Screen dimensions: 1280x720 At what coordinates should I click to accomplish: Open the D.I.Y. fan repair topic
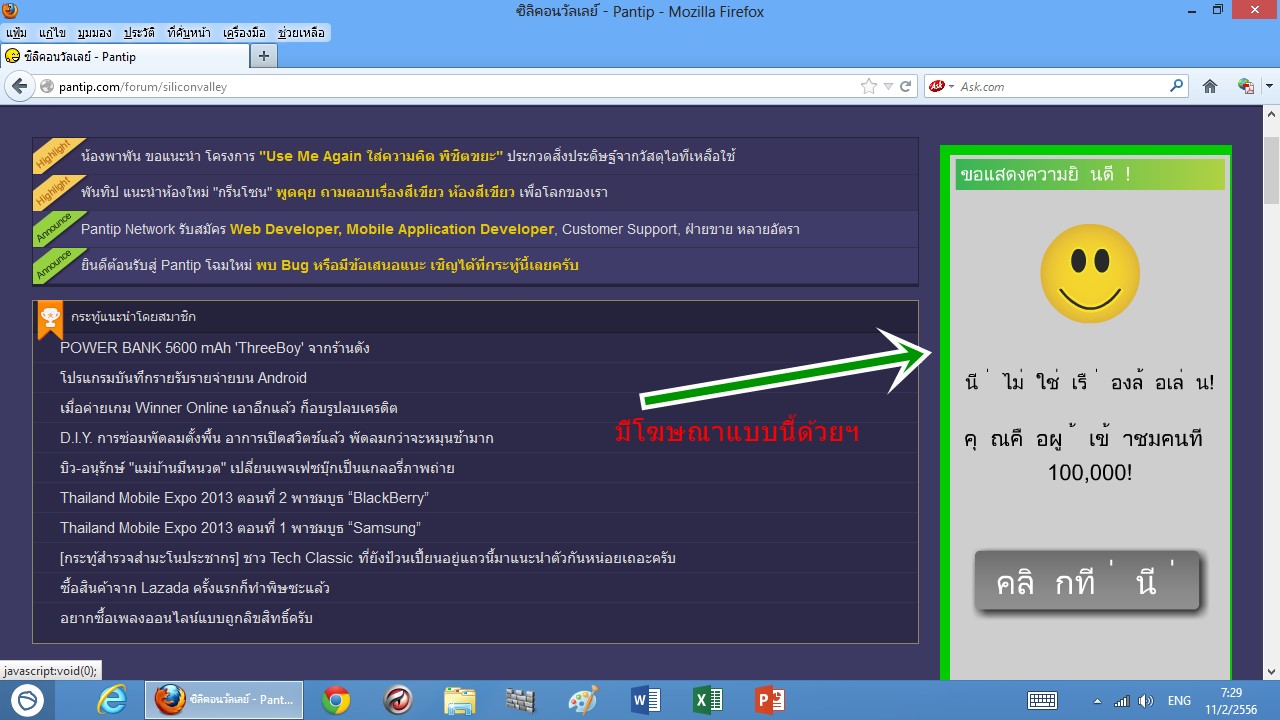pos(277,438)
